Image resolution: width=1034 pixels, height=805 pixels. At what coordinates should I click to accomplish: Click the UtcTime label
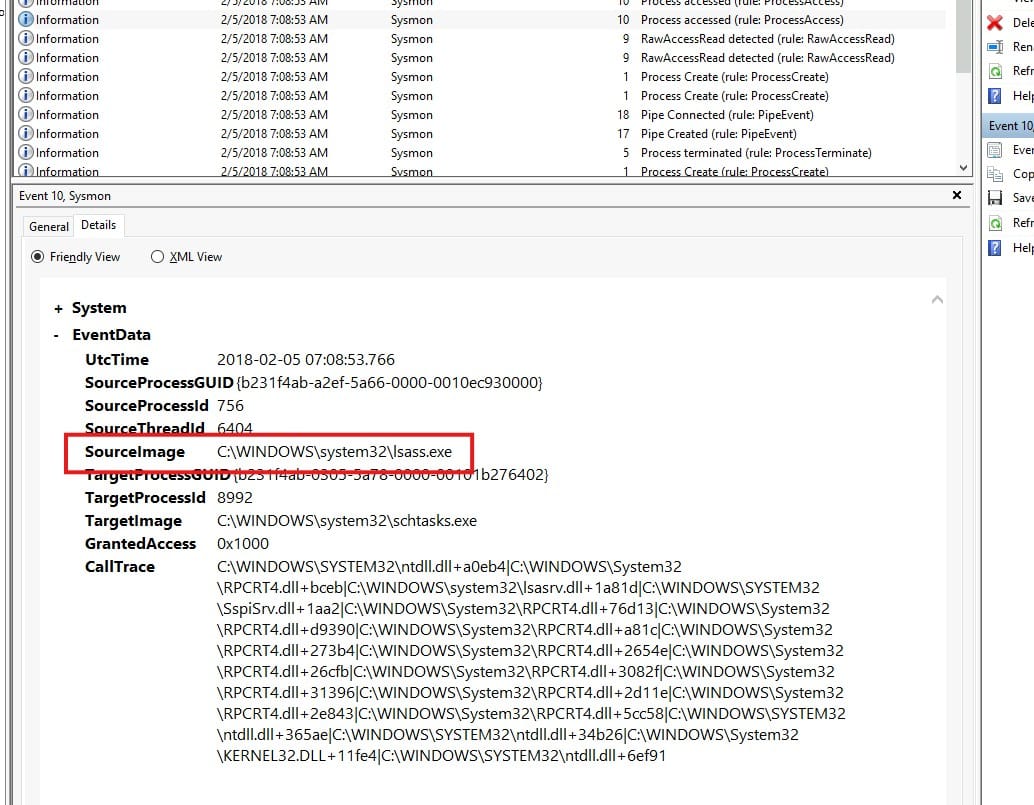click(117, 360)
